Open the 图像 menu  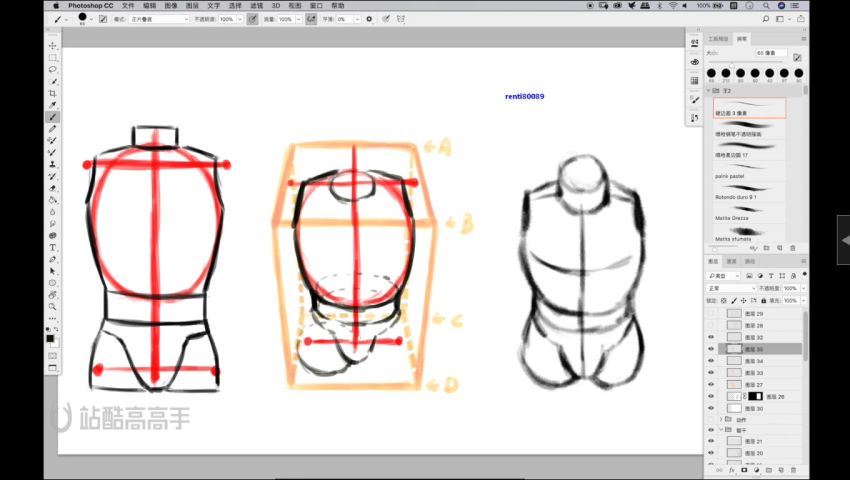(x=171, y=5)
